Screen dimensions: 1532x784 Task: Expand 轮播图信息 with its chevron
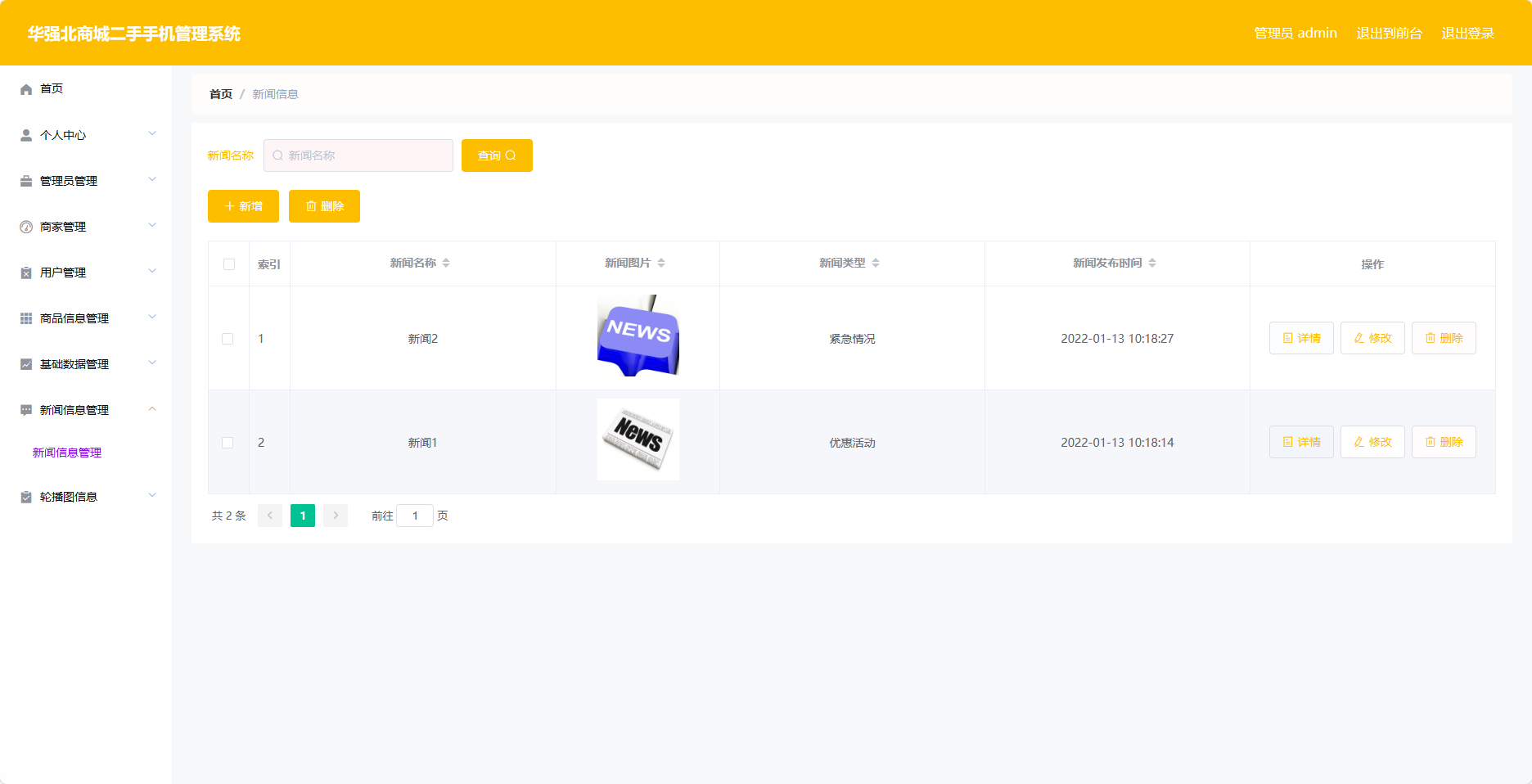pos(152,495)
